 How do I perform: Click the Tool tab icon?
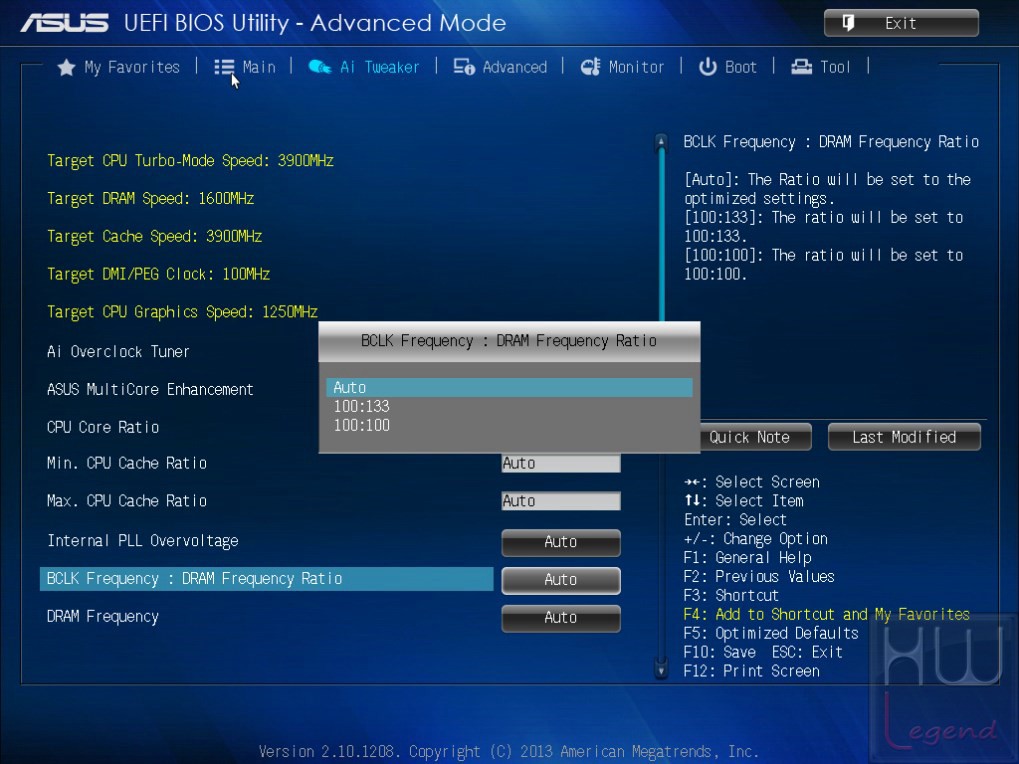click(x=801, y=67)
